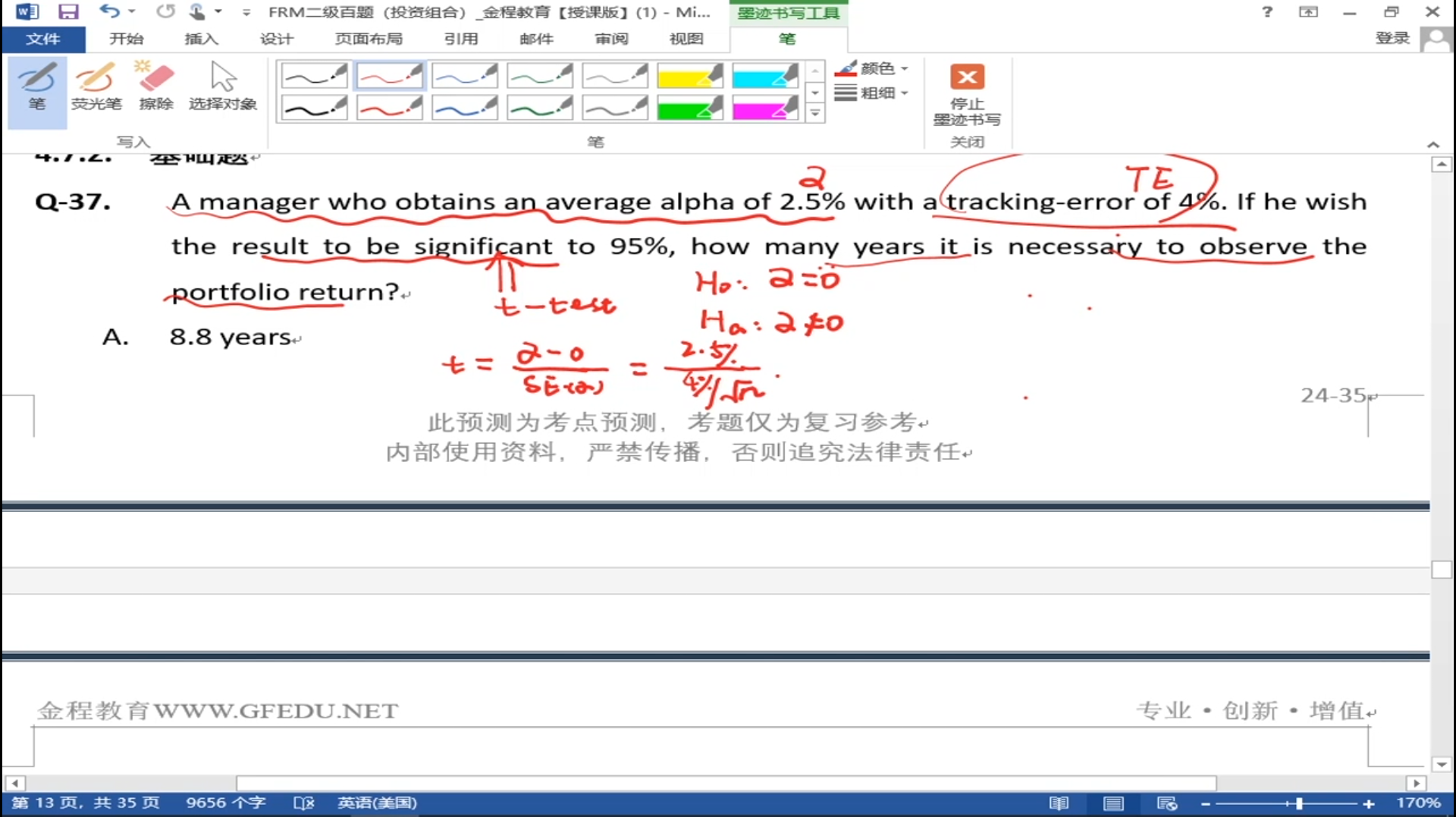Open the touch mode dropdown arrow
This screenshot has height=817, width=1456.
[218, 11]
